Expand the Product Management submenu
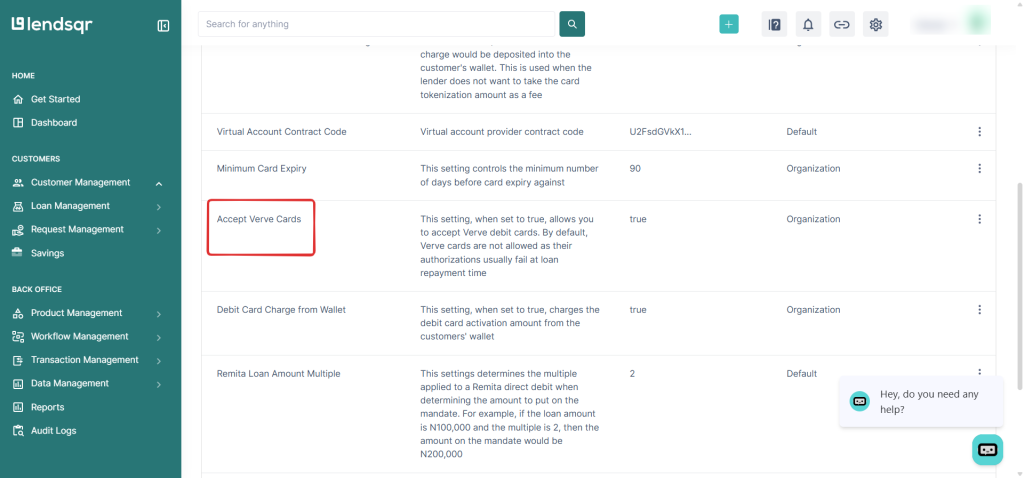1024x478 pixels. 158,314
